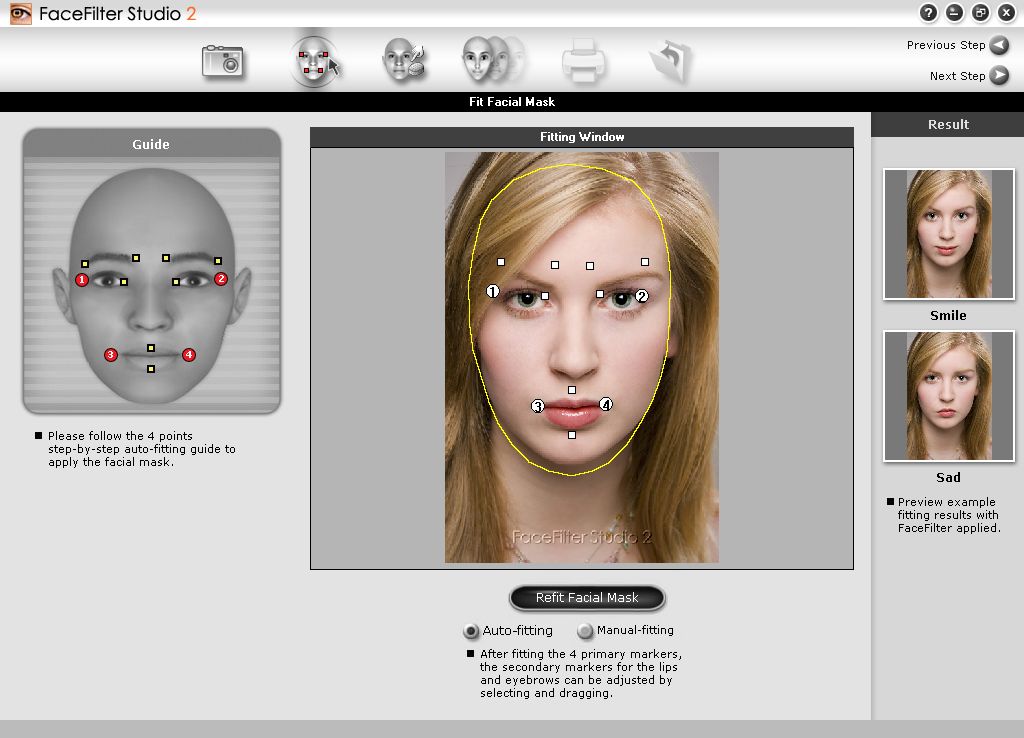Click the Previous Step arrow icon

click(997, 45)
